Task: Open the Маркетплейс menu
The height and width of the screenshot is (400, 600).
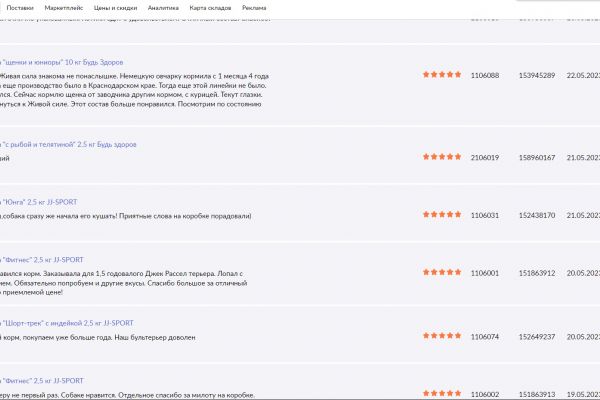Action: [x=64, y=8]
